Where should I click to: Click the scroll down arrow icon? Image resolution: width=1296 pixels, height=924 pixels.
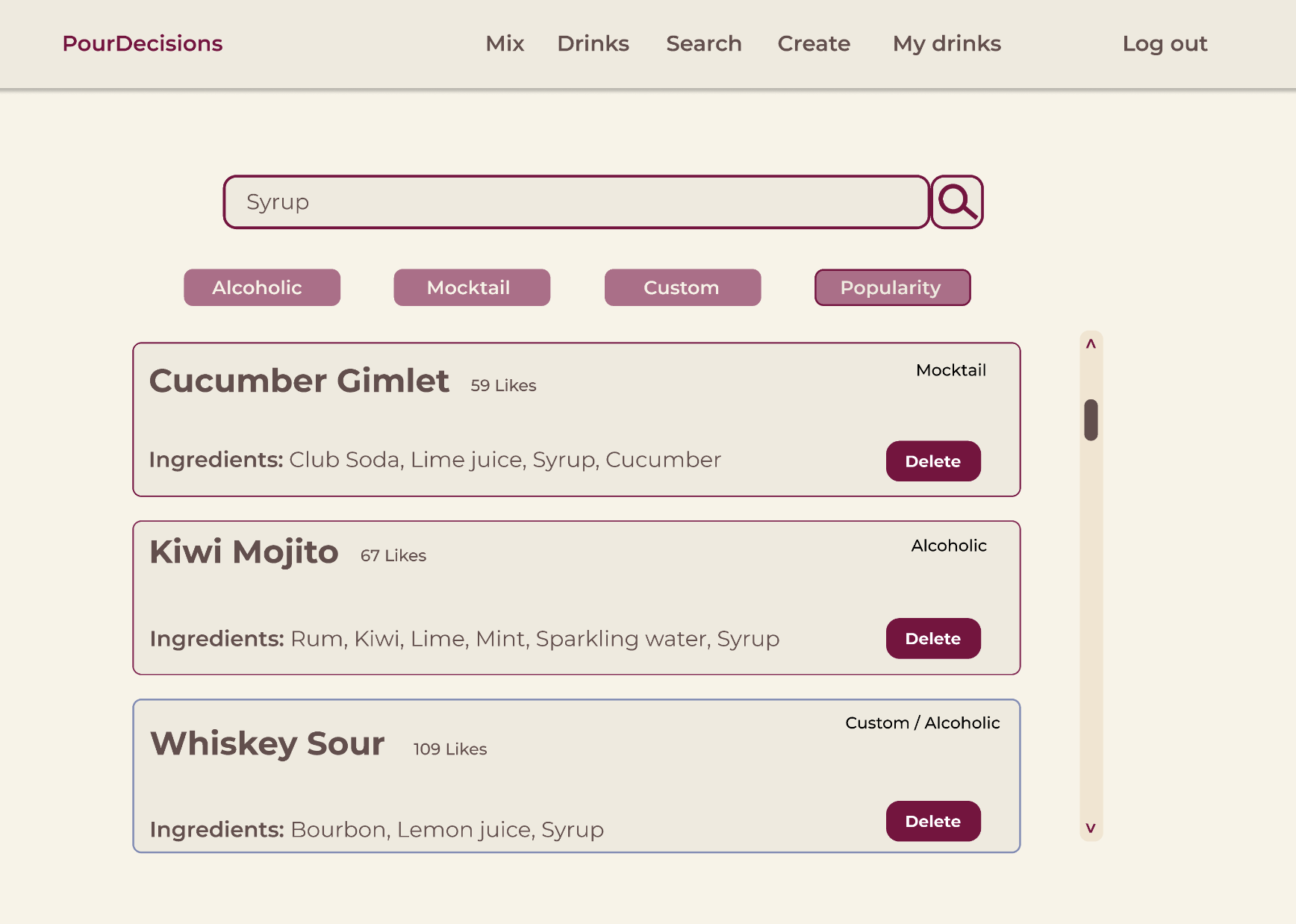(1091, 828)
